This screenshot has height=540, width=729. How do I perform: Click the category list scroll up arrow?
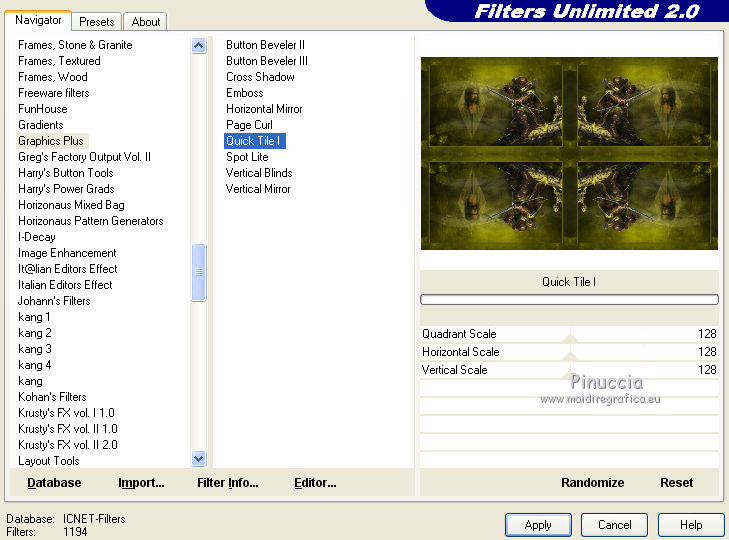click(199, 46)
